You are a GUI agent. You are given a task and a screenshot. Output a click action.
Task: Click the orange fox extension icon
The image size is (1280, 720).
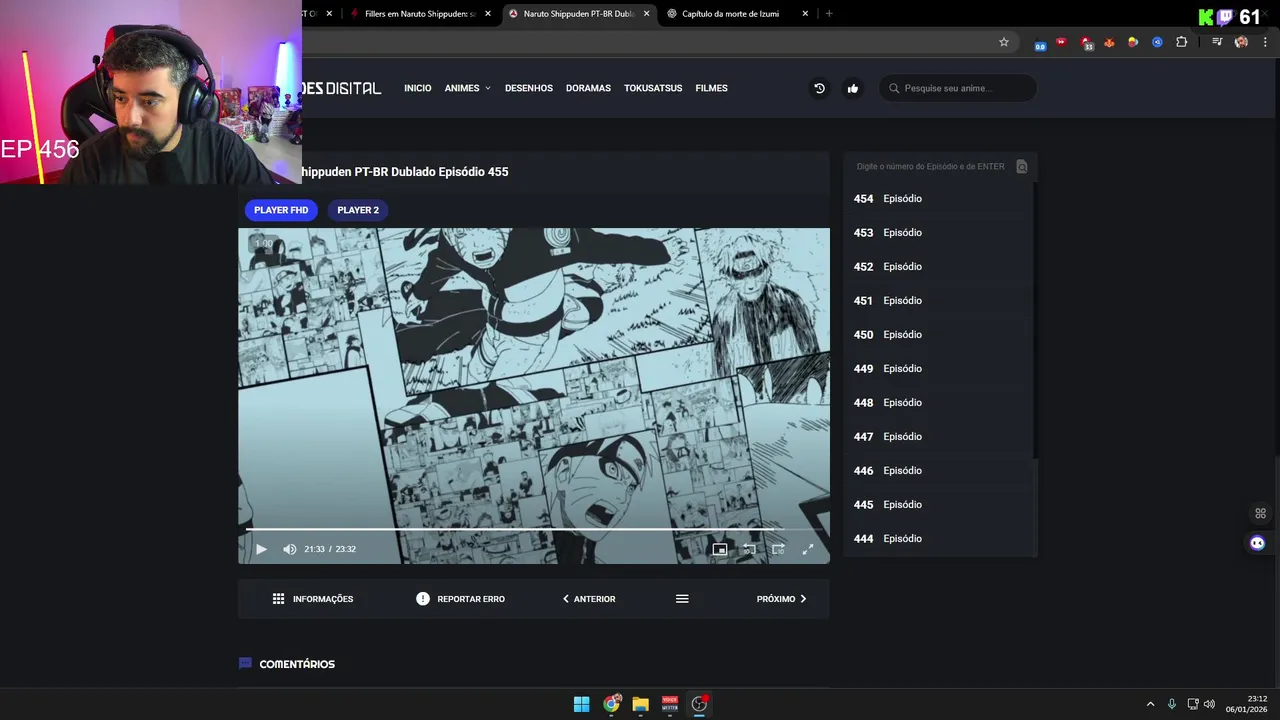coord(1109,42)
